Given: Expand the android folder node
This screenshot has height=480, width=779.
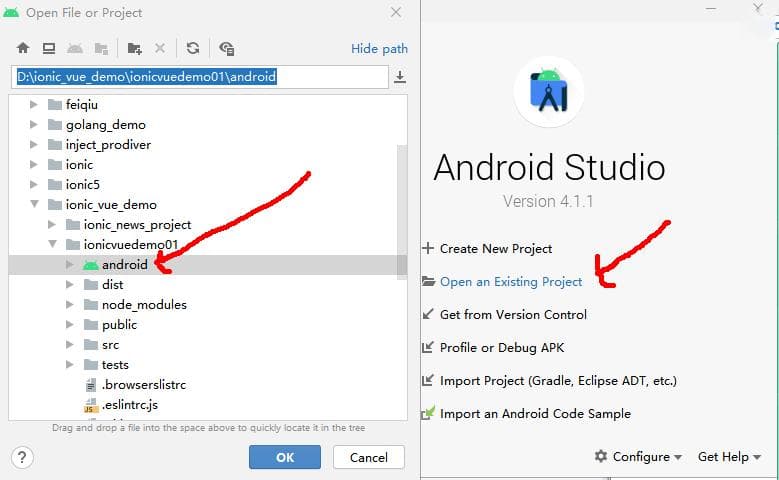Looking at the screenshot, I should click(70, 265).
